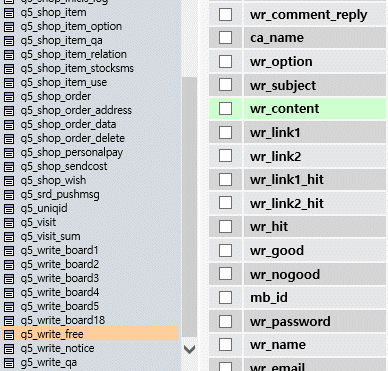Click the mb_id field name
Viewport: 388px width, 371px height.
click(269, 297)
